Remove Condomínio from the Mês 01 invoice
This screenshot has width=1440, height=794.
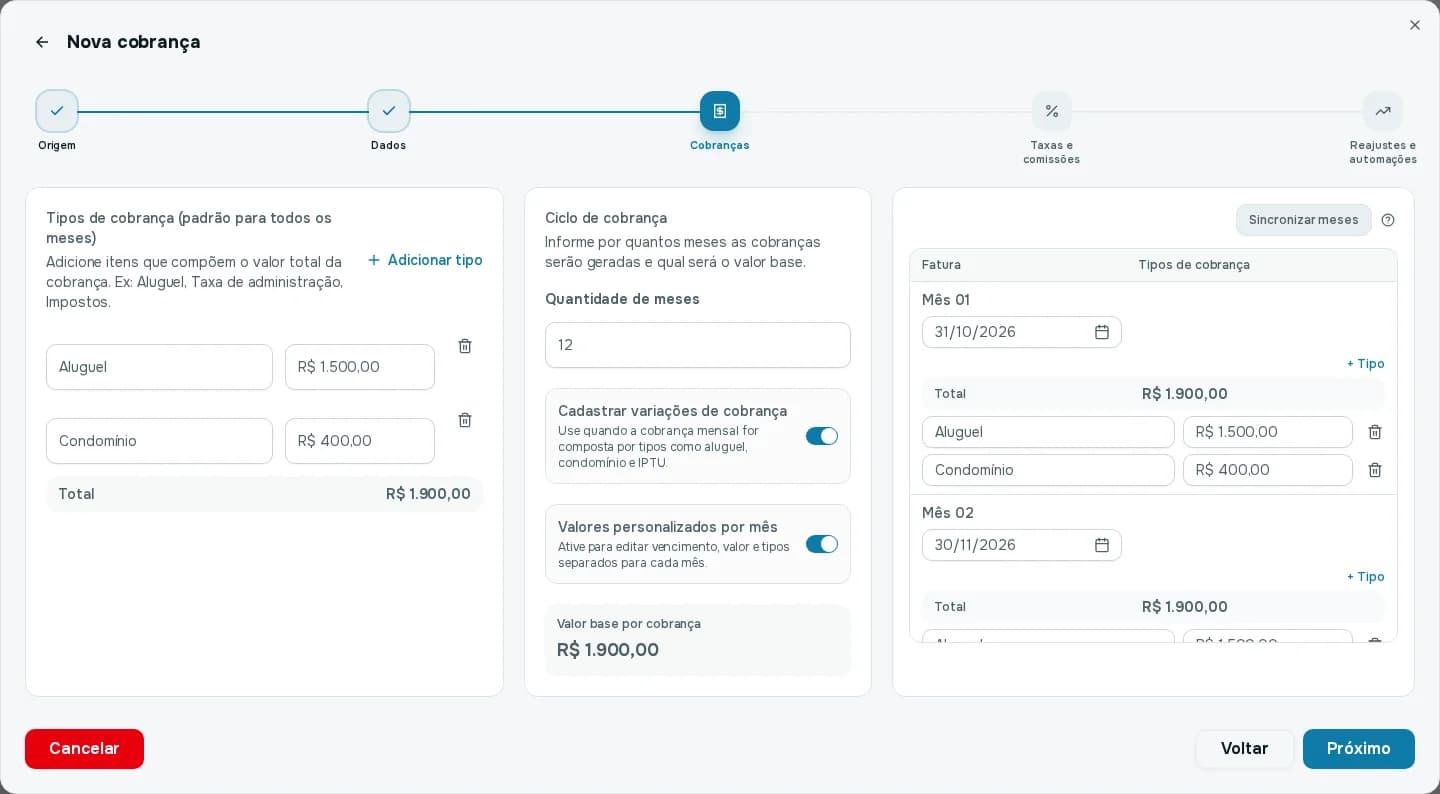pos(1375,470)
